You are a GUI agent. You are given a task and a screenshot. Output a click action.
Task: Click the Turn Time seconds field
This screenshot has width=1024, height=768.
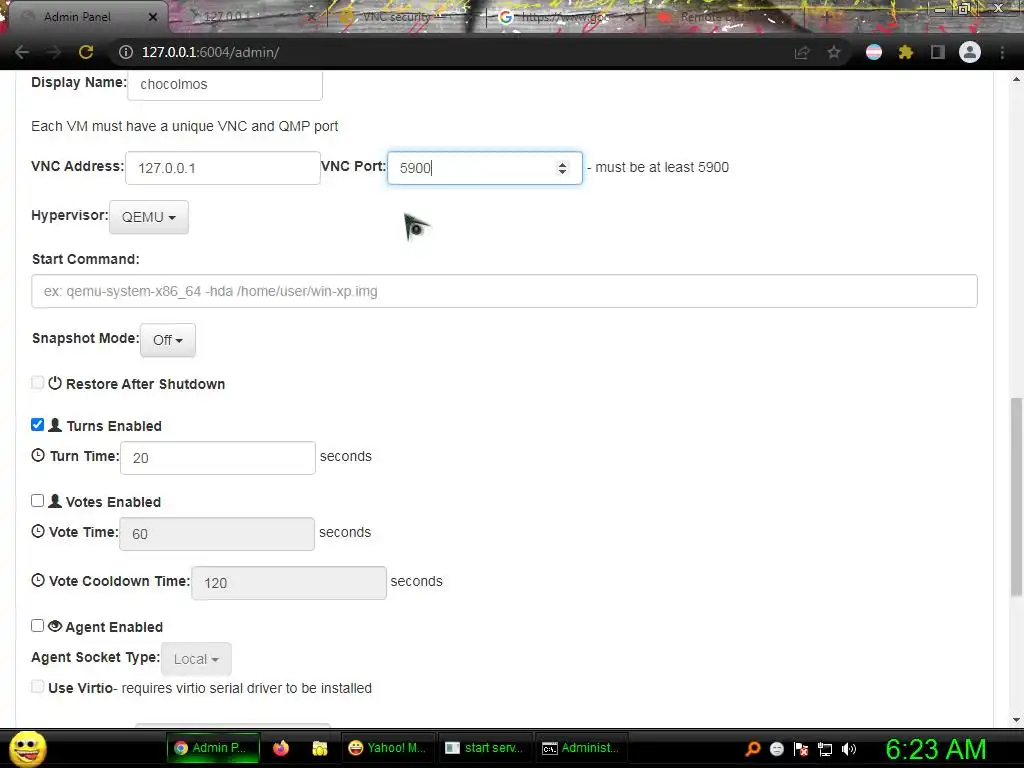click(x=217, y=458)
